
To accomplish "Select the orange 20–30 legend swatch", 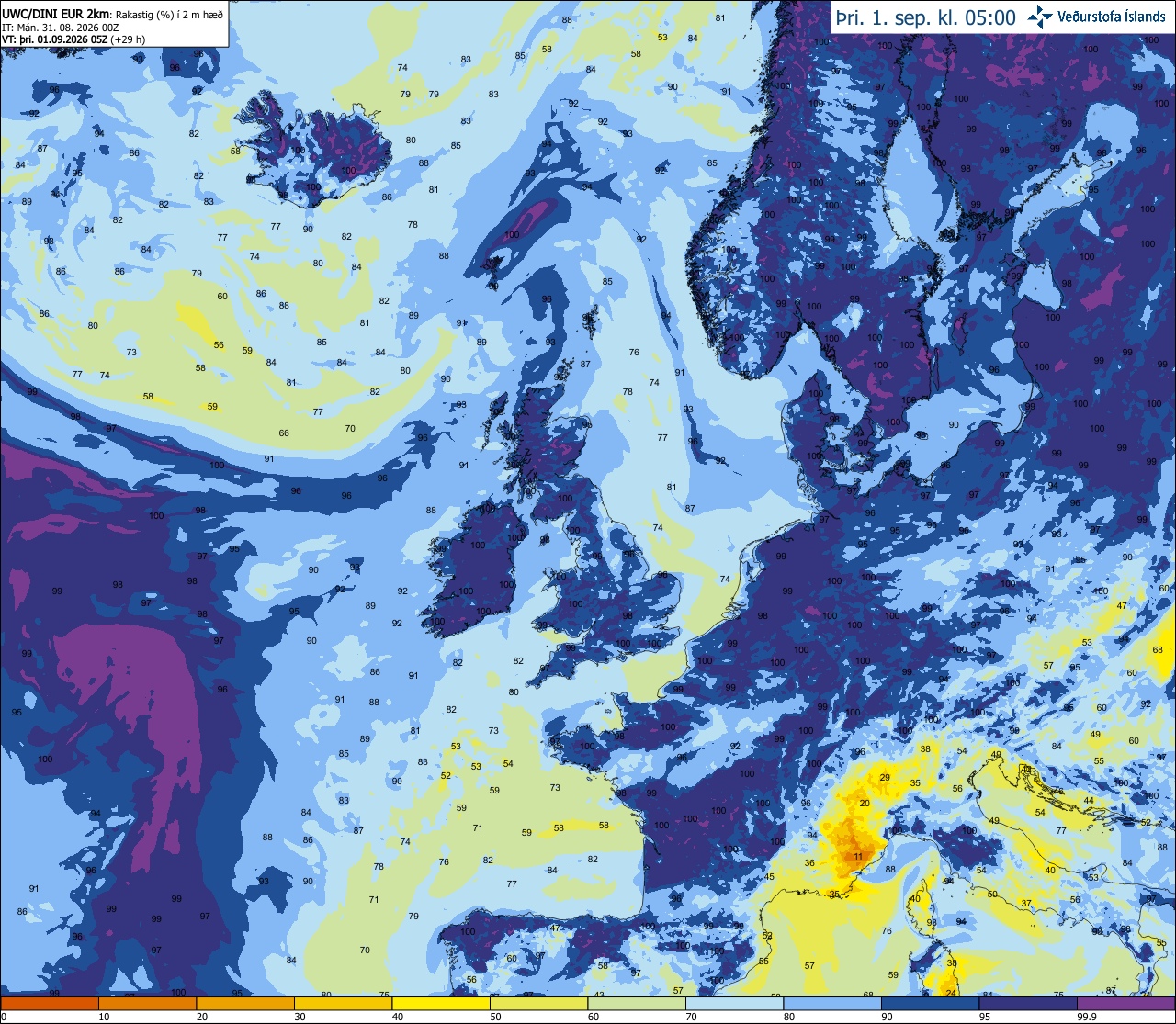I will click(x=245, y=1003).
